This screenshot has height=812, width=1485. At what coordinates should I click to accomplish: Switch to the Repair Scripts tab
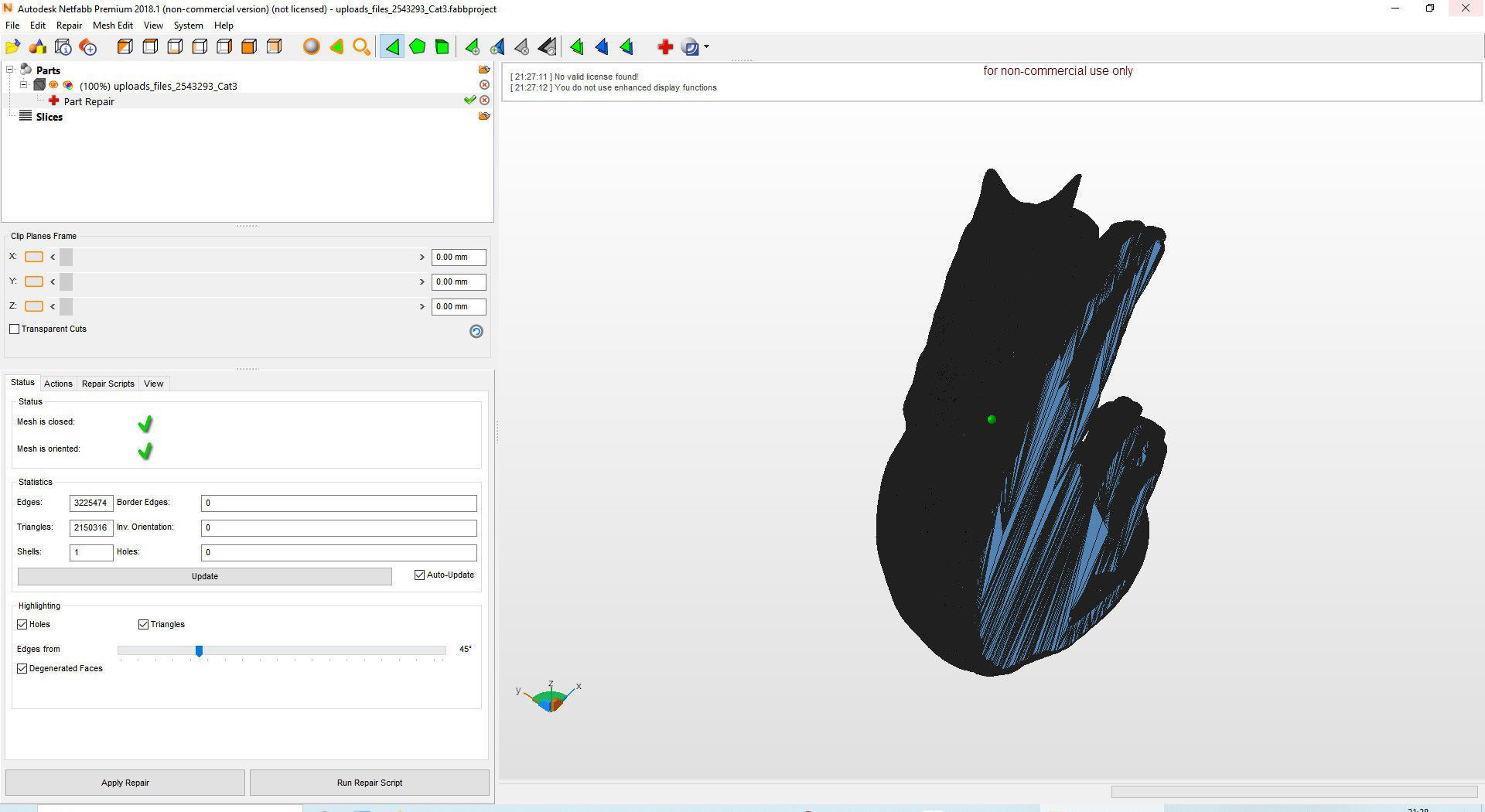point(108,384)
